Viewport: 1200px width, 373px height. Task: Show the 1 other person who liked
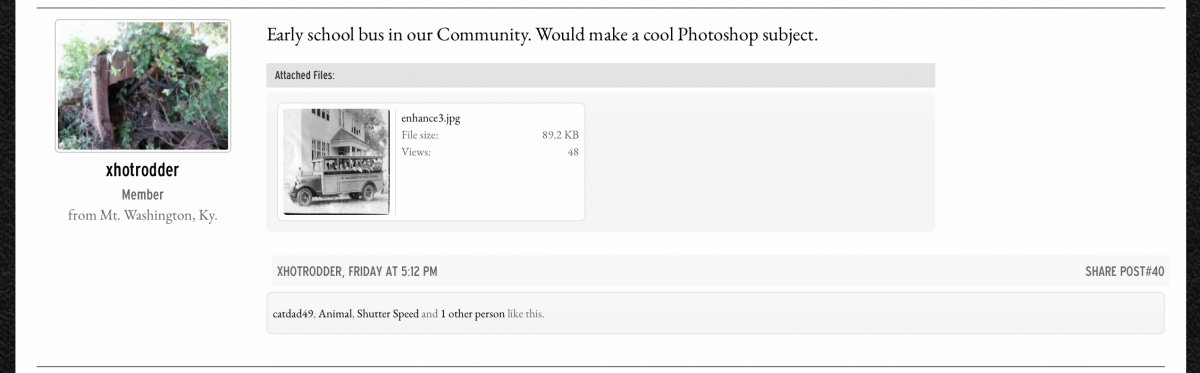pyautogui.click(x=473, y=314)
